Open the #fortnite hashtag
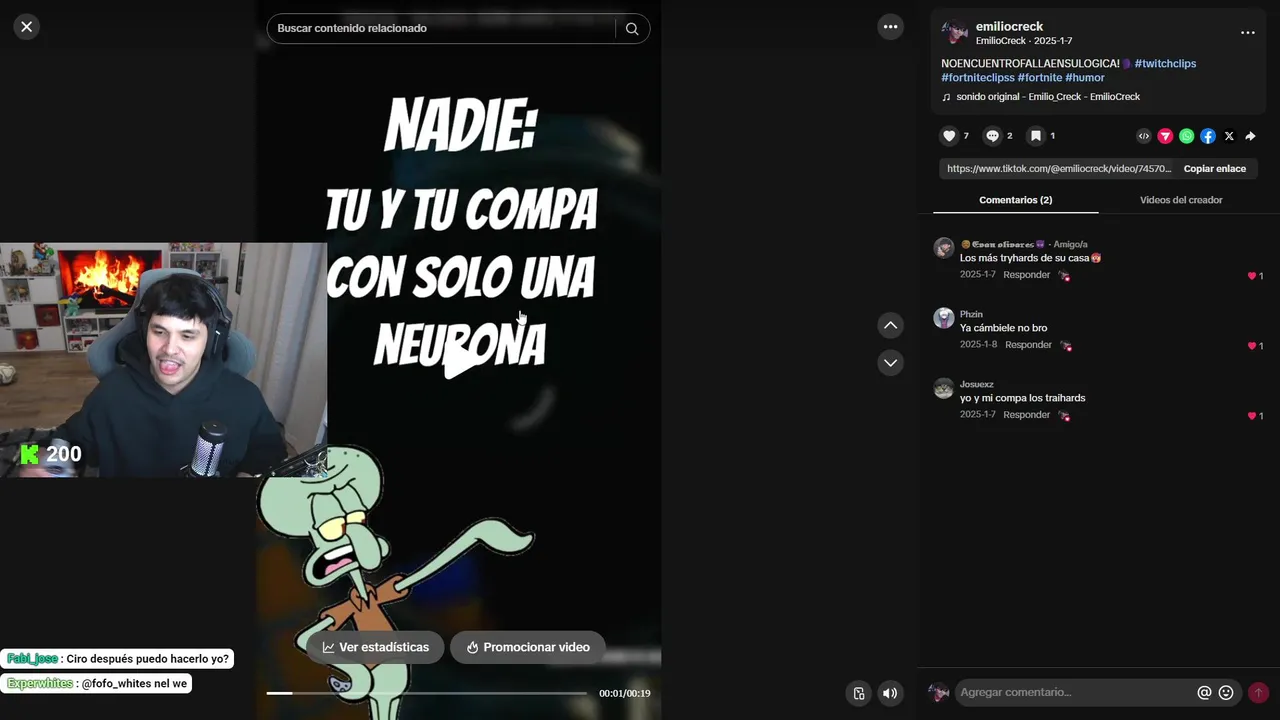 pos(1040,77)
